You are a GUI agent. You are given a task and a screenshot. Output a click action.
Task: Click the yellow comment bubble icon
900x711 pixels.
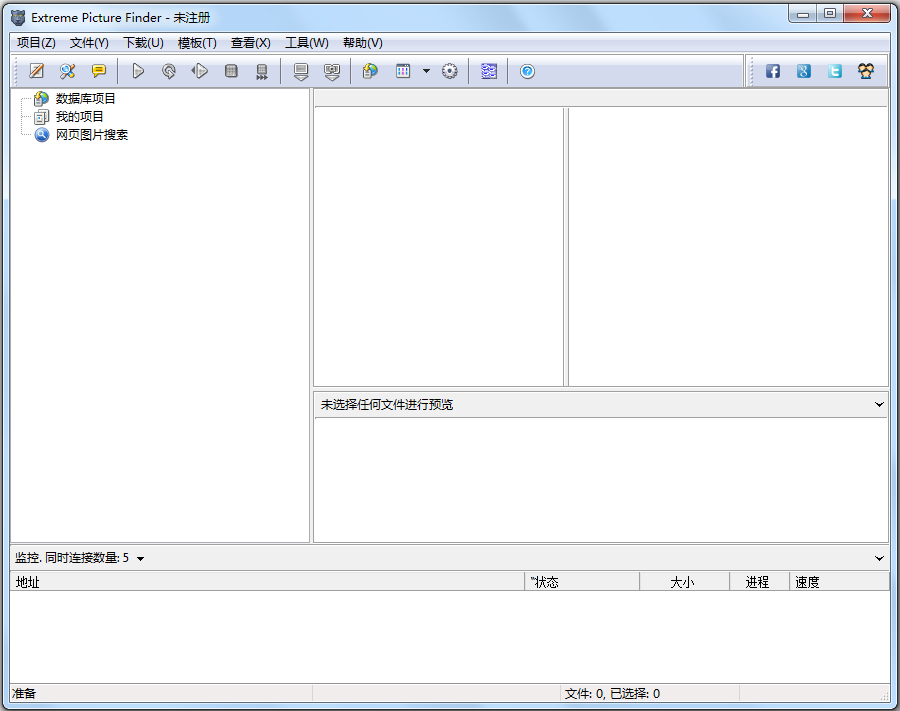[99, 71]
